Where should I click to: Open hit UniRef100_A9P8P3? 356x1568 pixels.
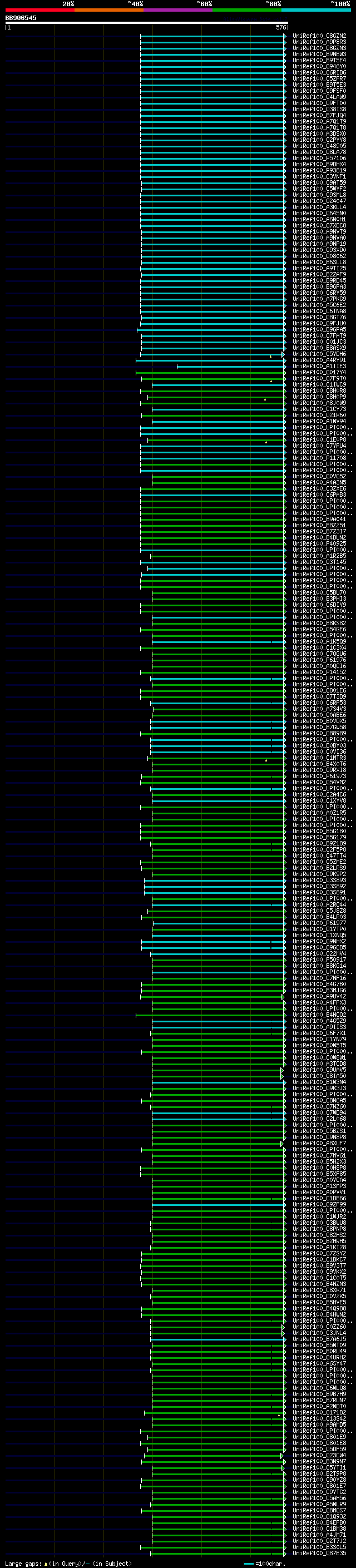pyautogui.click(x=319, y=42)
